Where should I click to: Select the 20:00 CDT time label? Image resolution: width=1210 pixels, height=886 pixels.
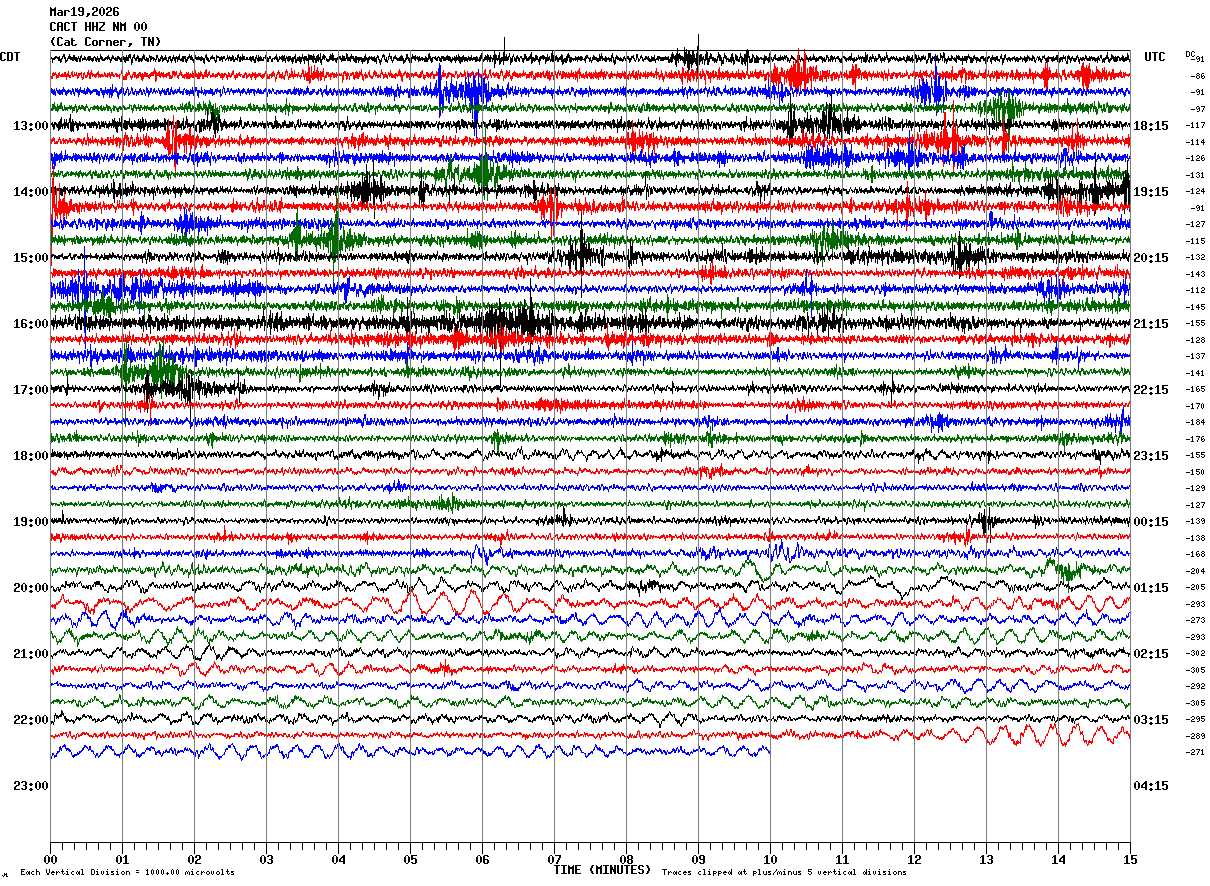[x=30, y=588]
